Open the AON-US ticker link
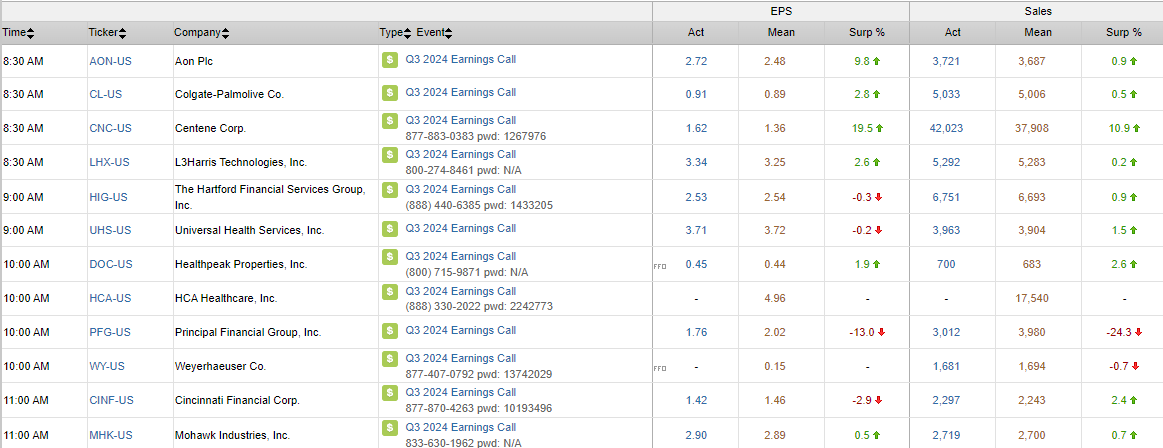This screenshot has height=448, width=1163. point(110,62)
